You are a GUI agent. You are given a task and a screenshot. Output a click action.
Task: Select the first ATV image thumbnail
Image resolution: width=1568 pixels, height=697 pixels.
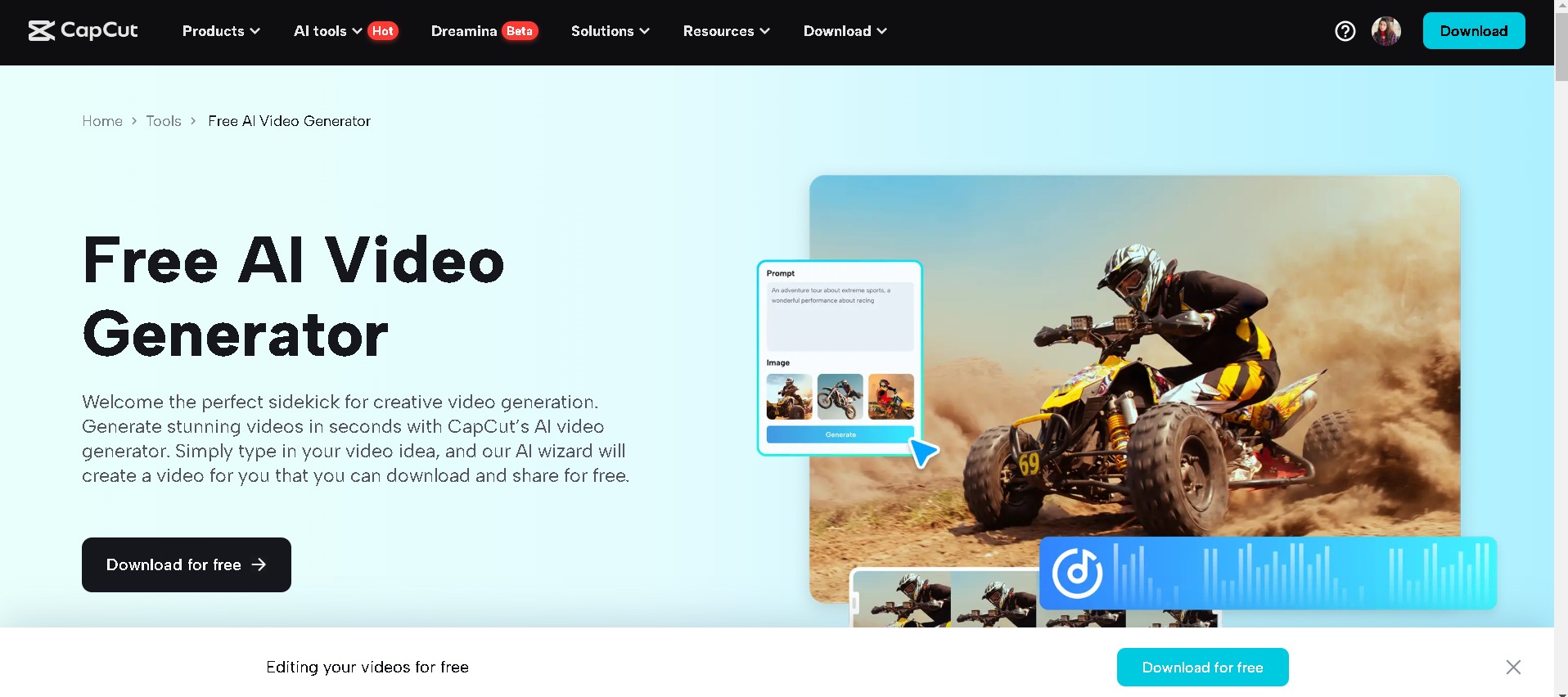click(789, 396)
